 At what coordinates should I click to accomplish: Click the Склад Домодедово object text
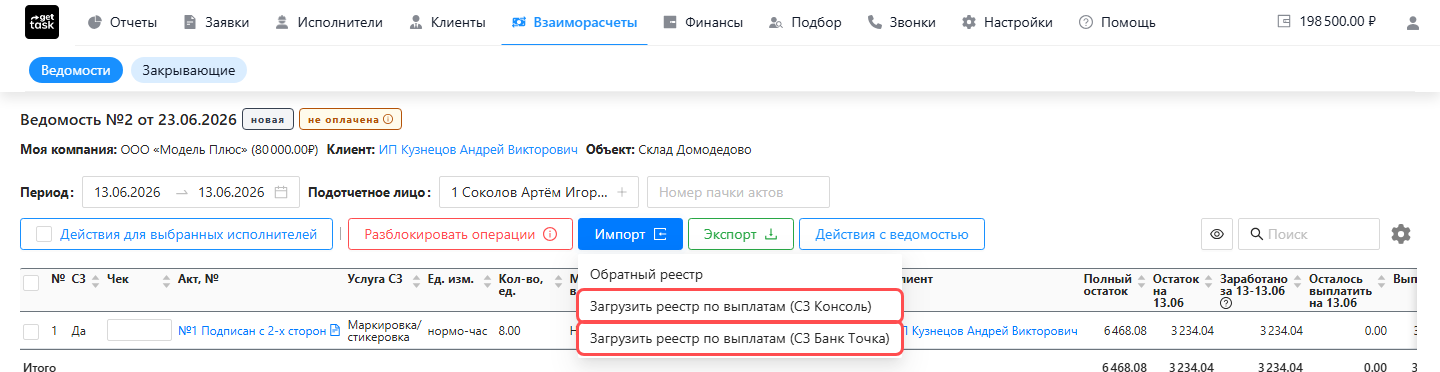click(x=694, y=150)
